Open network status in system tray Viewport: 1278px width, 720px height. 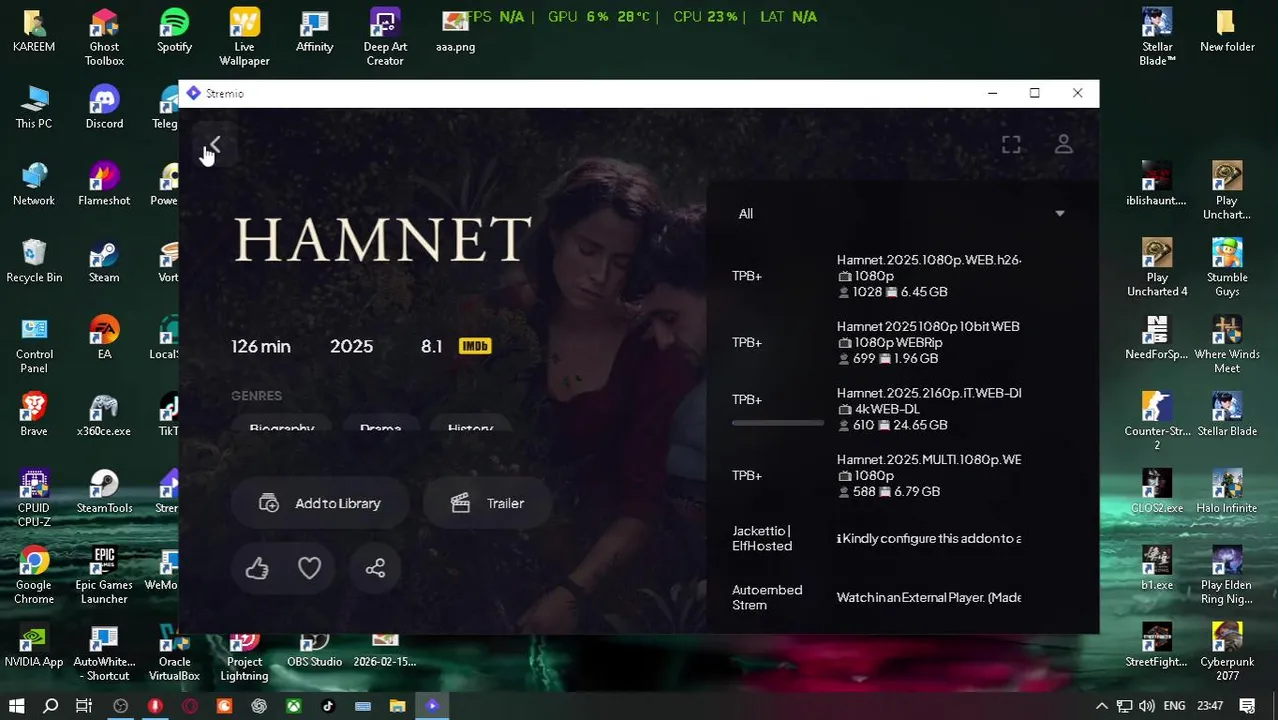[x=1124, y=706]
